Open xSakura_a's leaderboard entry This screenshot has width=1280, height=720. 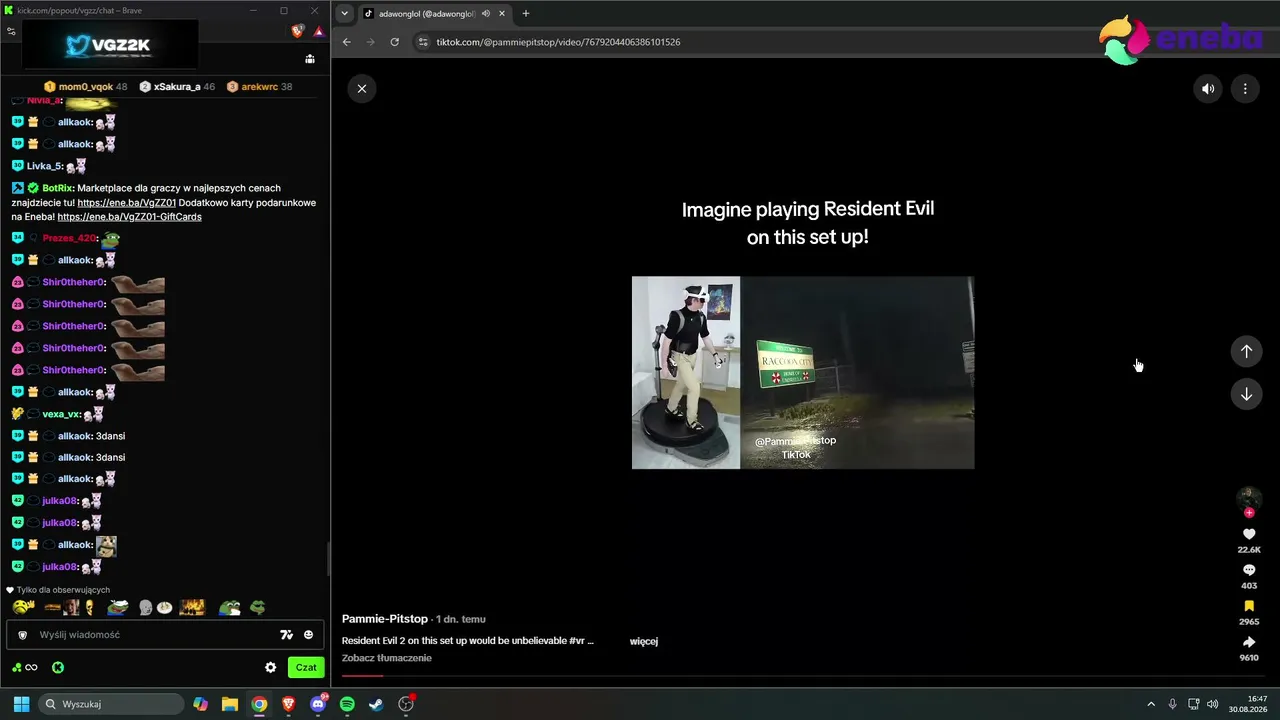[x=177, y=87]
